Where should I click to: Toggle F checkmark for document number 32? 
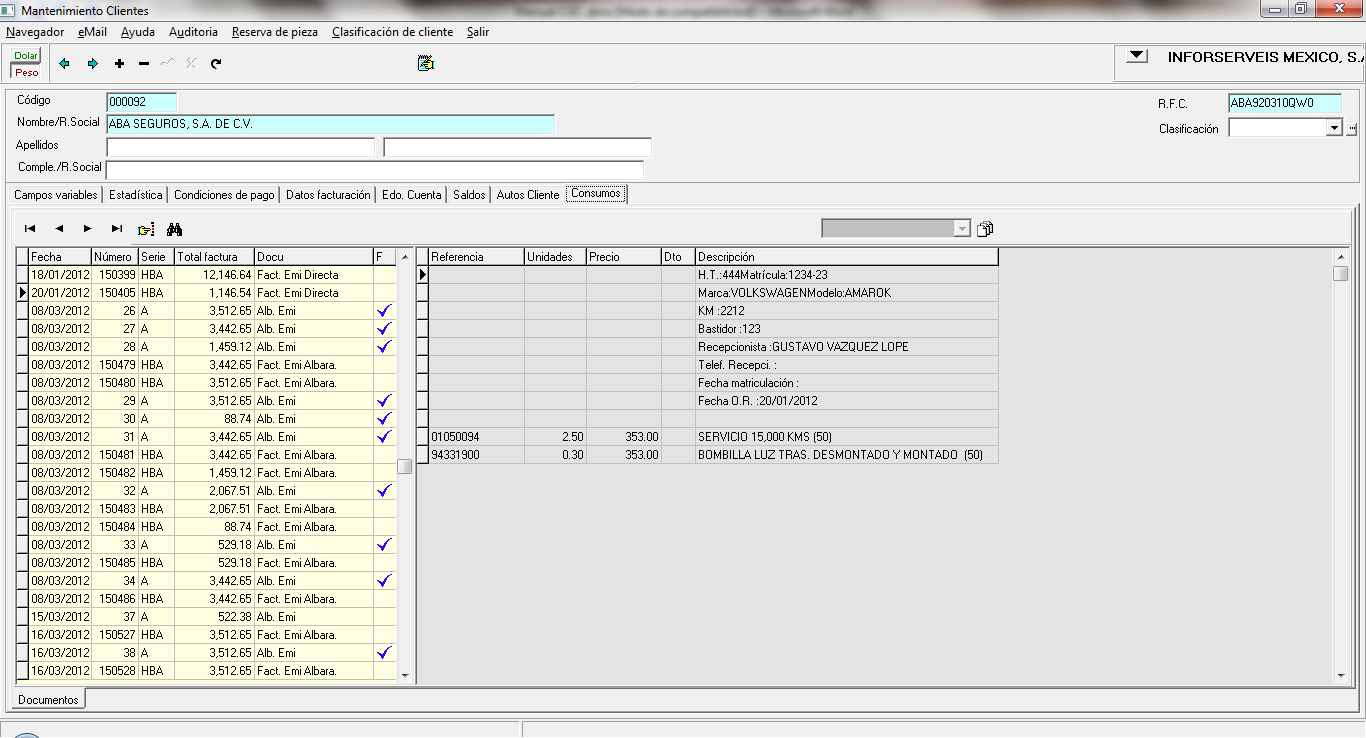pos(383,491)
